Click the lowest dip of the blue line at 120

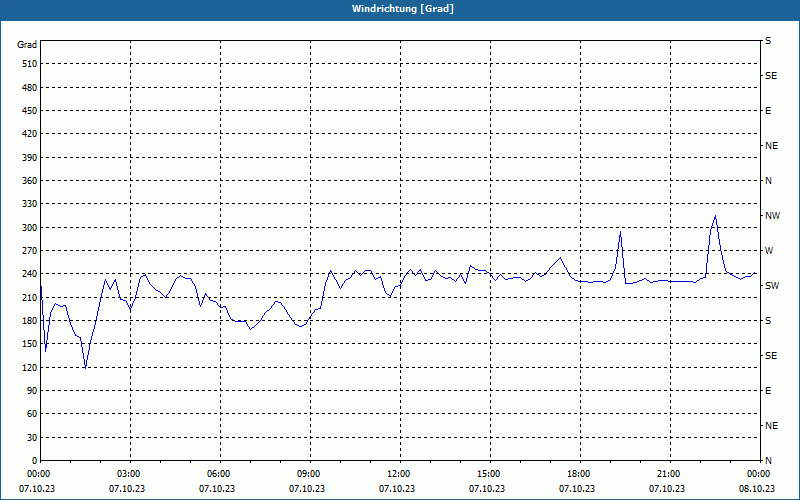[x=85, y=367]
